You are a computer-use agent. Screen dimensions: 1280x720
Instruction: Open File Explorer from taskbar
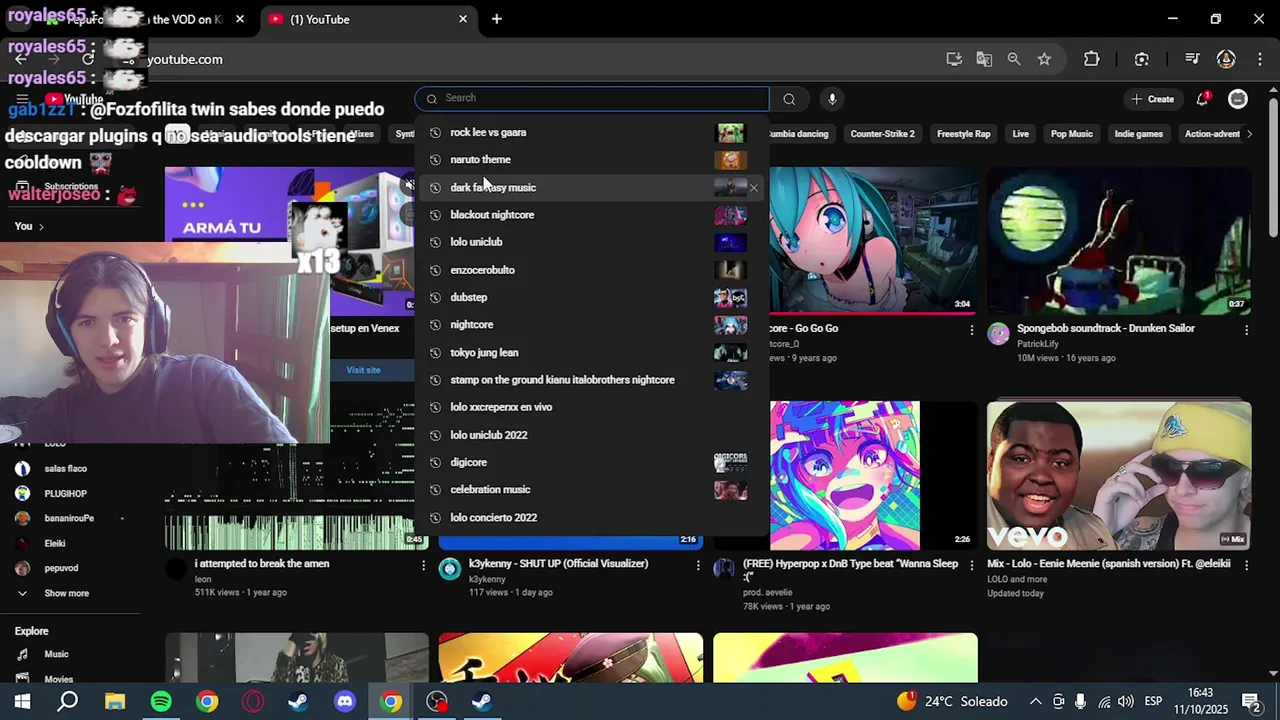pyautogui.click(x=115, y=702)
